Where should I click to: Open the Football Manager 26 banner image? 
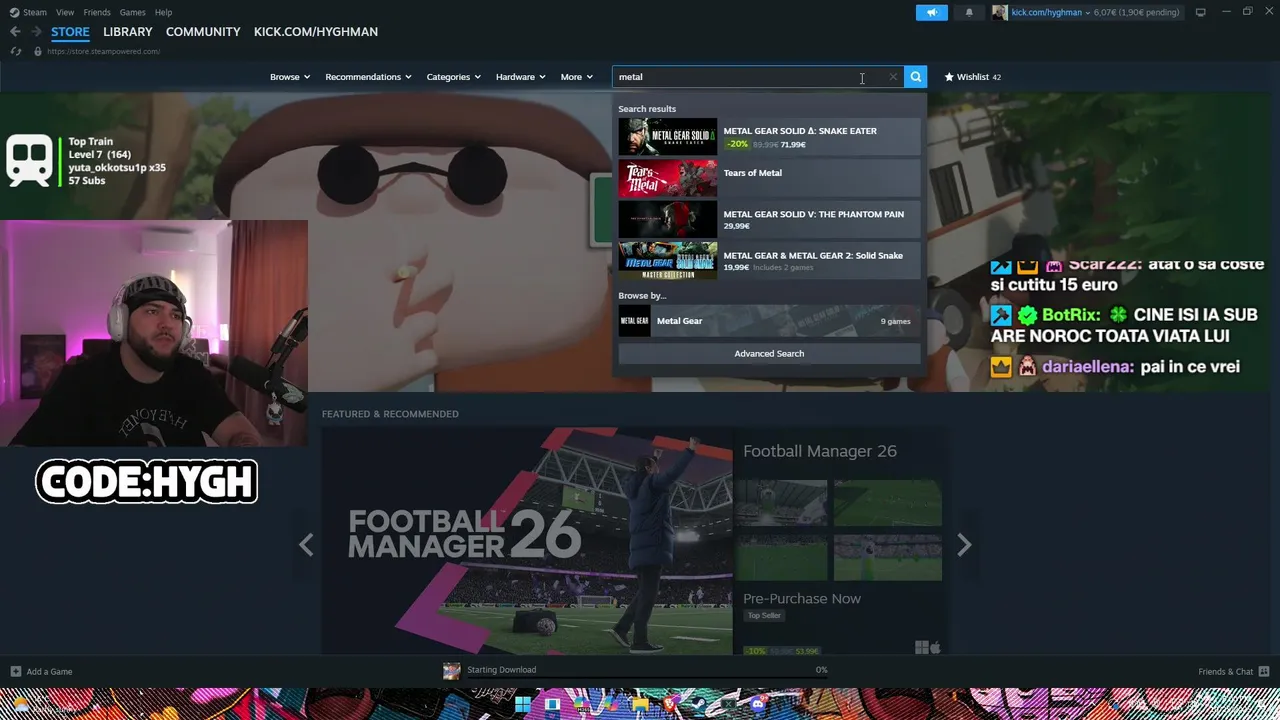tap(526, 541)
